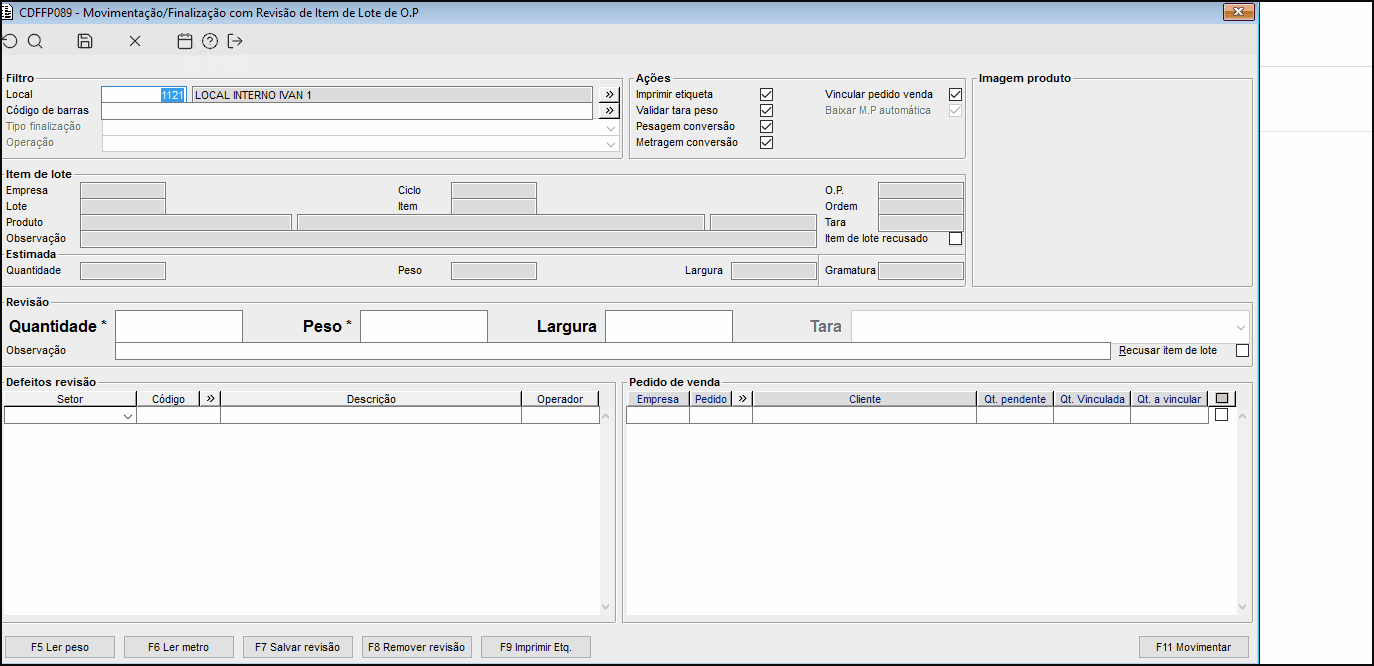
Task: Tick the first row checkbox in Pedido de venda
Action: point(1221,414)
